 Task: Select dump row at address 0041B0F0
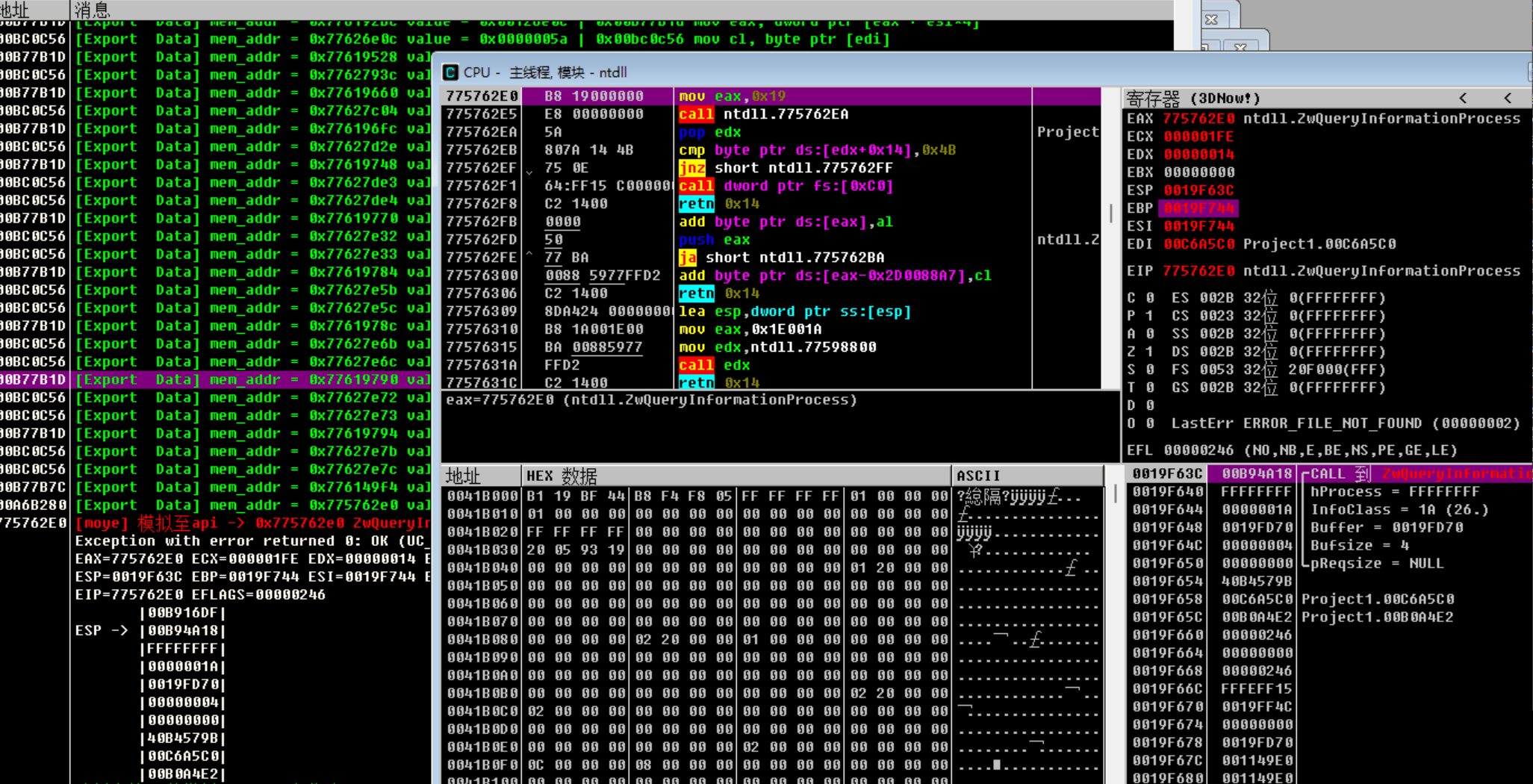point(774,765)
